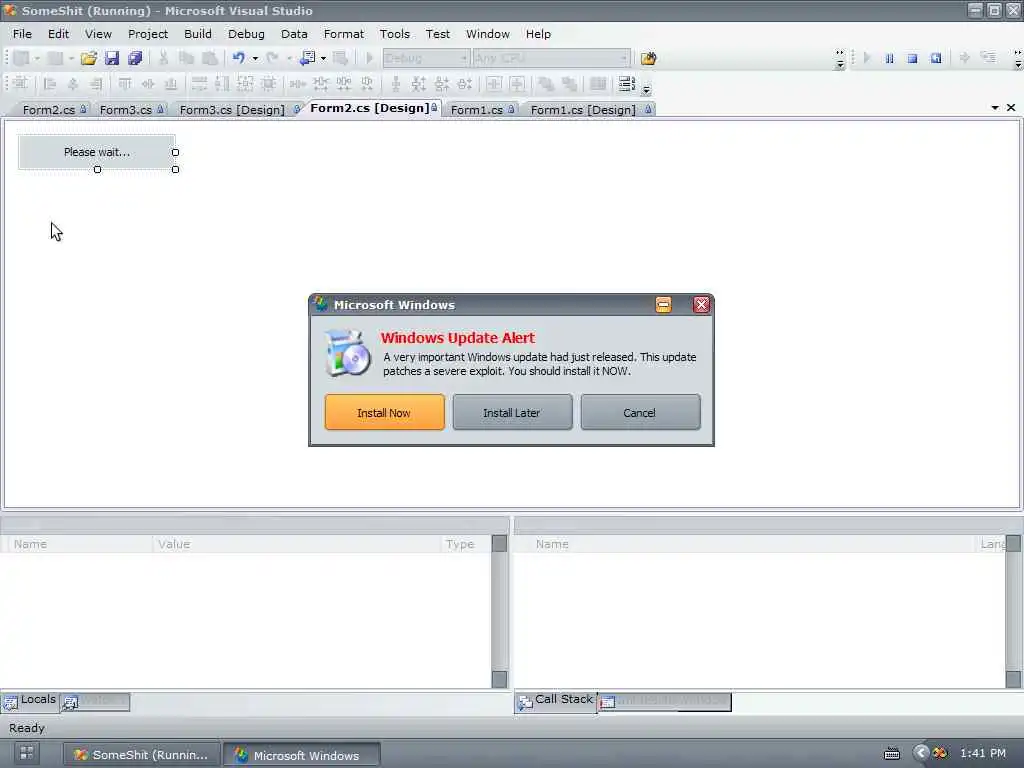Open the Undo history dropdown arrow
The width and height of the screenshot is (1024, 768).
[255, 59]
